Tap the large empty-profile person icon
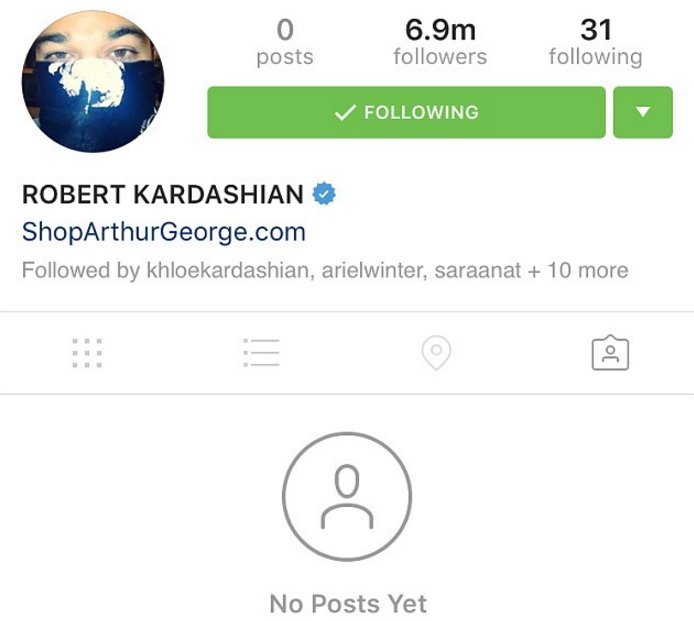 point(347,497)
